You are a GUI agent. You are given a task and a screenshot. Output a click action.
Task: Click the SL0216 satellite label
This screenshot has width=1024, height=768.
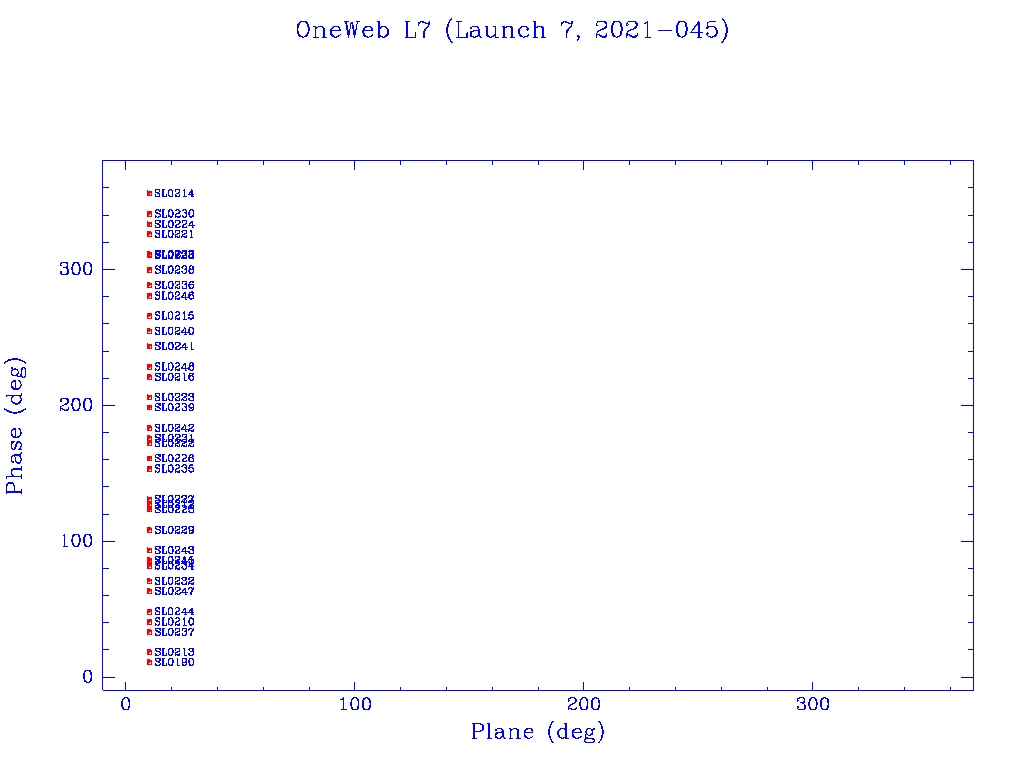(174, 377)
